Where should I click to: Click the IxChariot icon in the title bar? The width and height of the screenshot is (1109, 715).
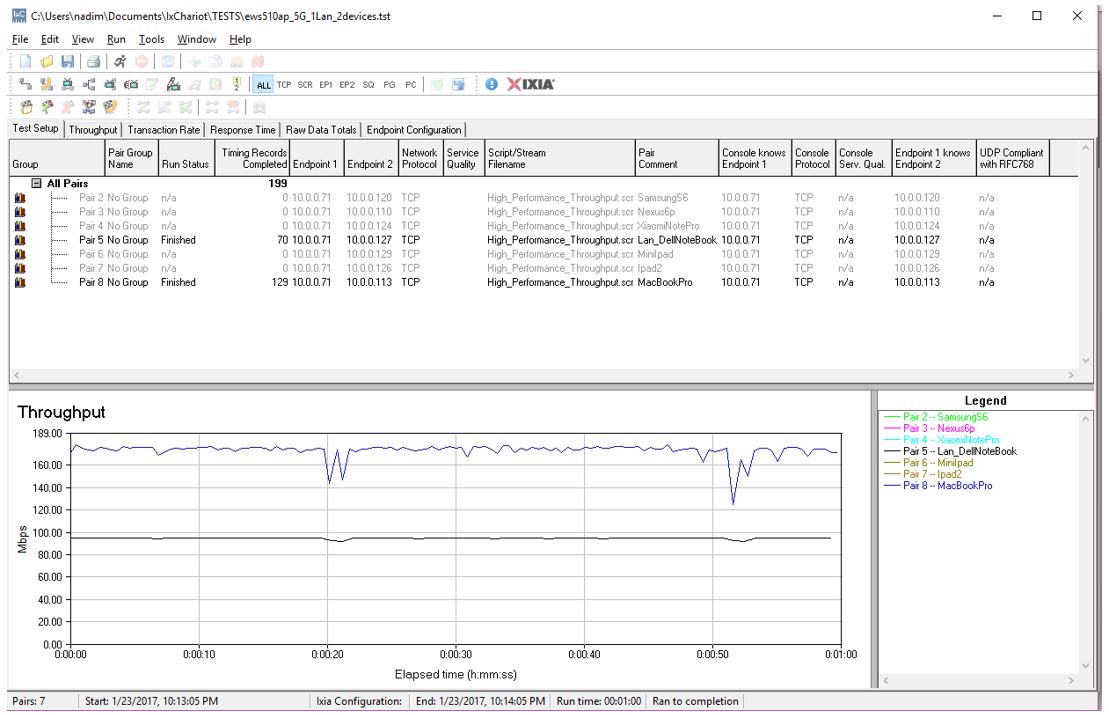[x=19, y=16]
